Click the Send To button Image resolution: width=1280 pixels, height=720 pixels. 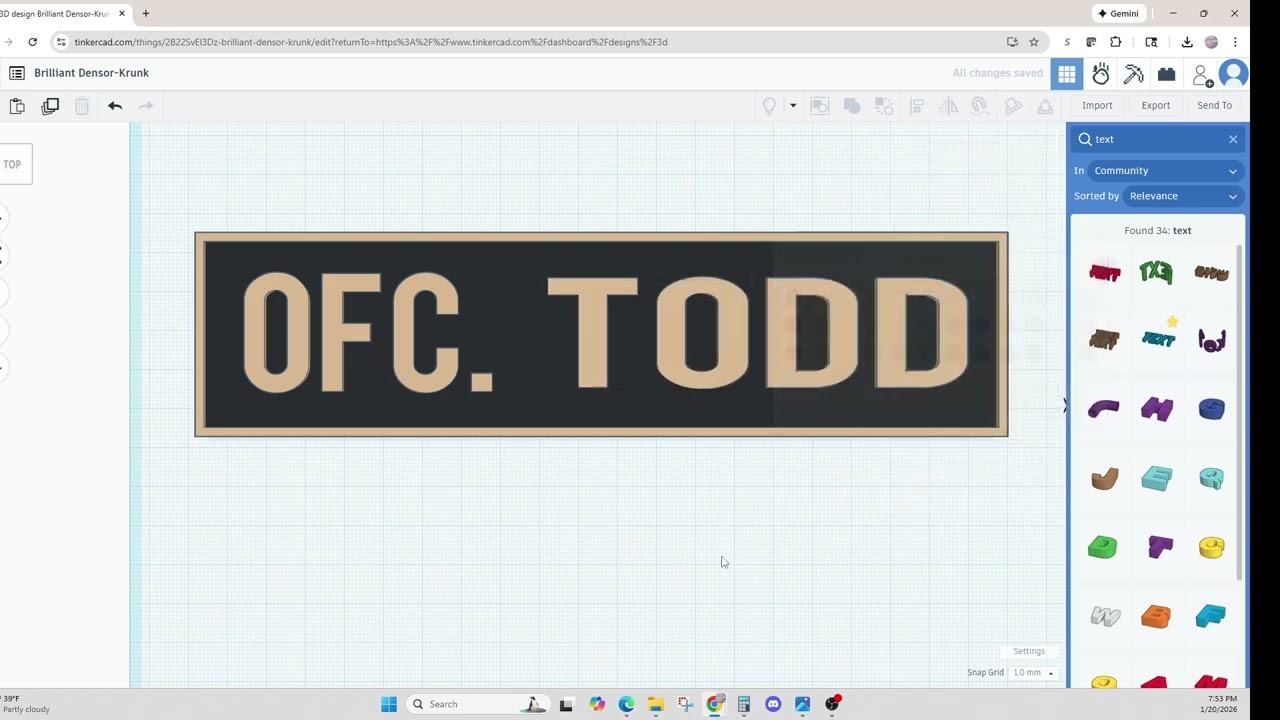coord(1214,106)
